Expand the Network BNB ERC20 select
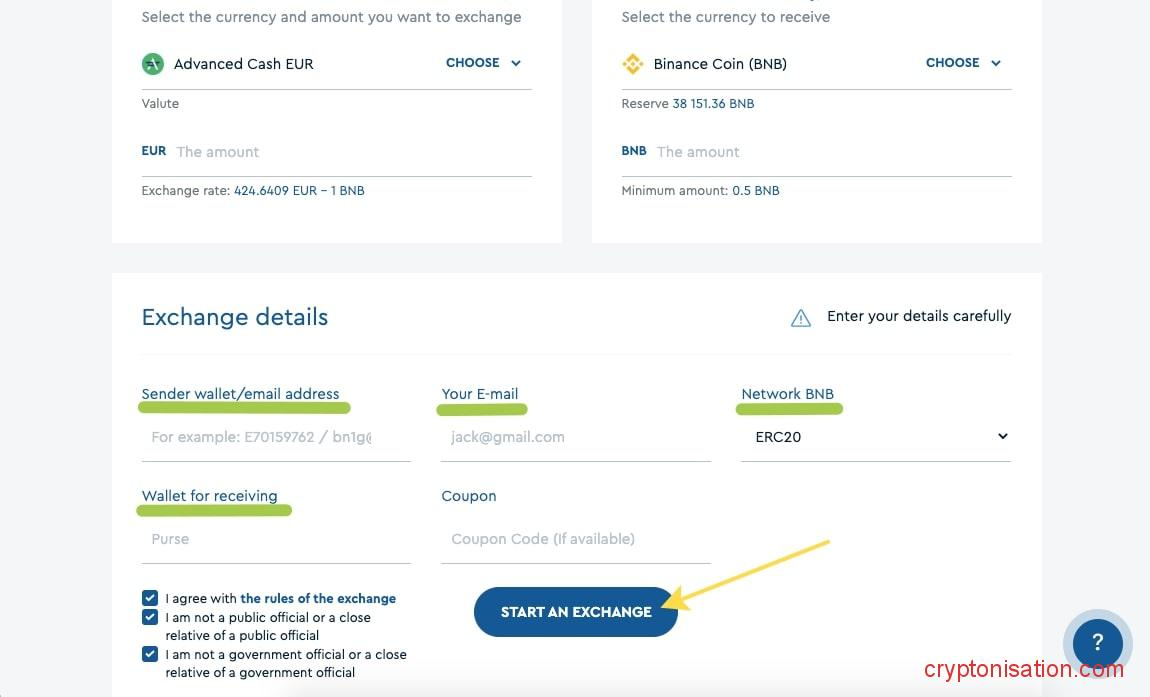Viewport: 1150px width, 697px height. [875, 437]
